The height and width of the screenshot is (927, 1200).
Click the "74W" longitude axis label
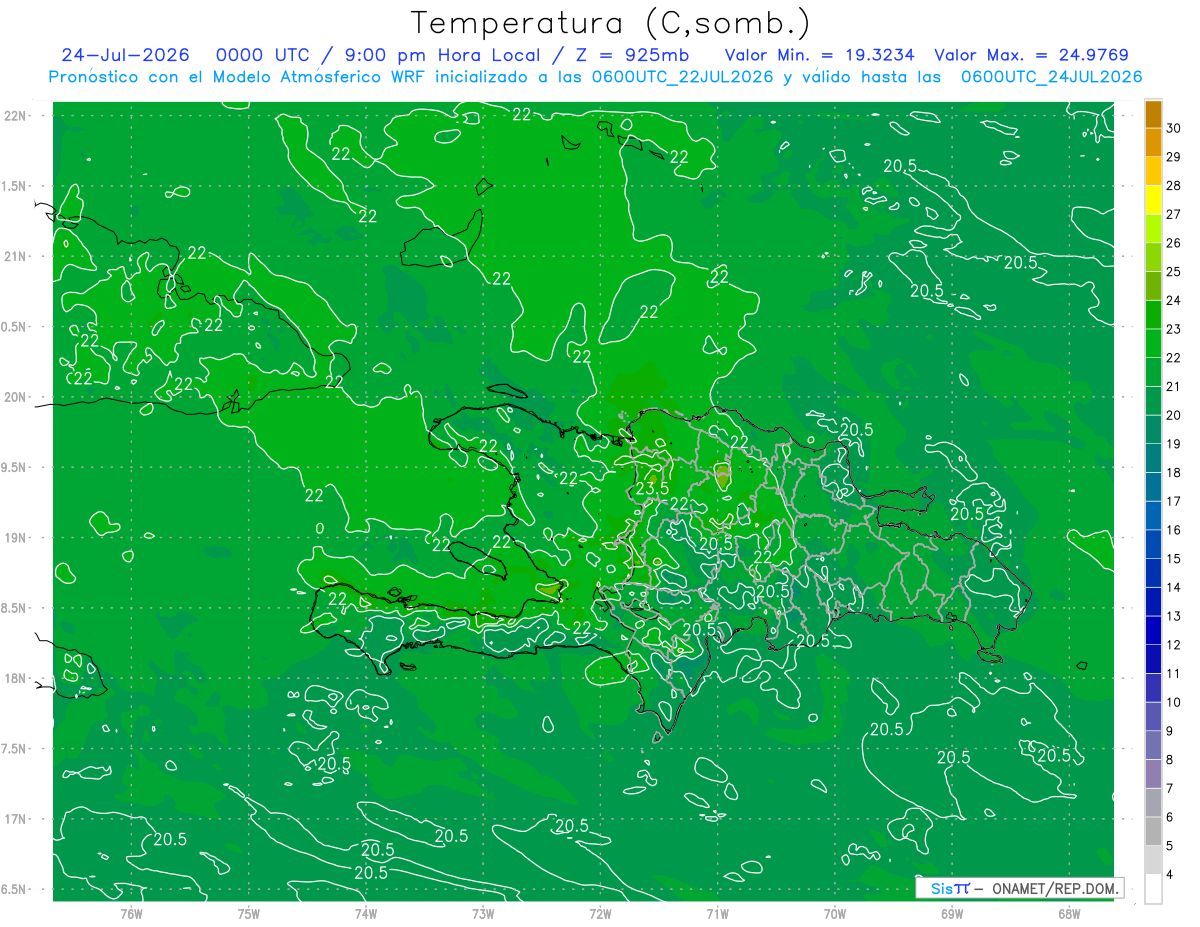(x=366, y=914)
